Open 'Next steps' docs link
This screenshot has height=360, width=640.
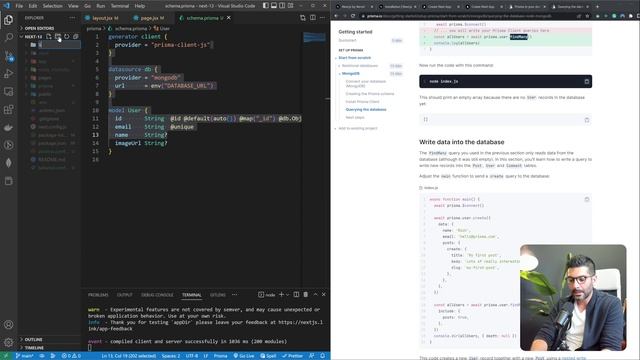point(355,117)
